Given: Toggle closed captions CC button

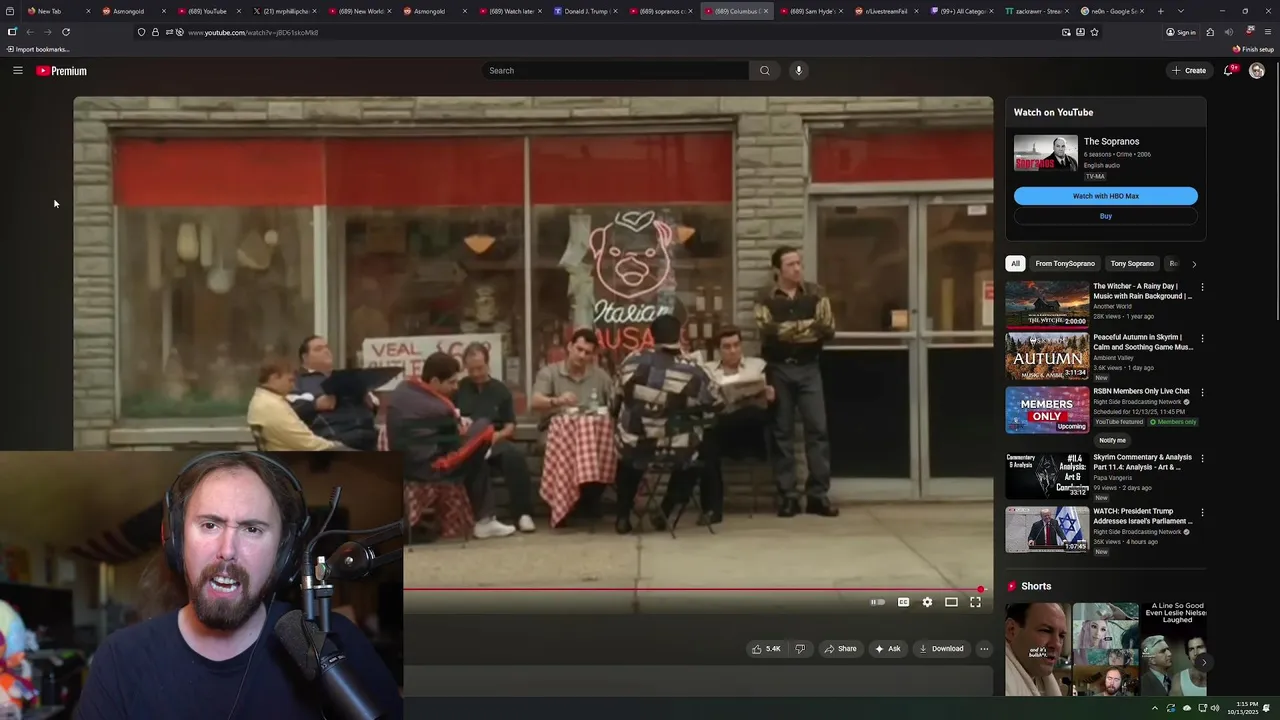Looking at the screenshot, I should point(903,602).
